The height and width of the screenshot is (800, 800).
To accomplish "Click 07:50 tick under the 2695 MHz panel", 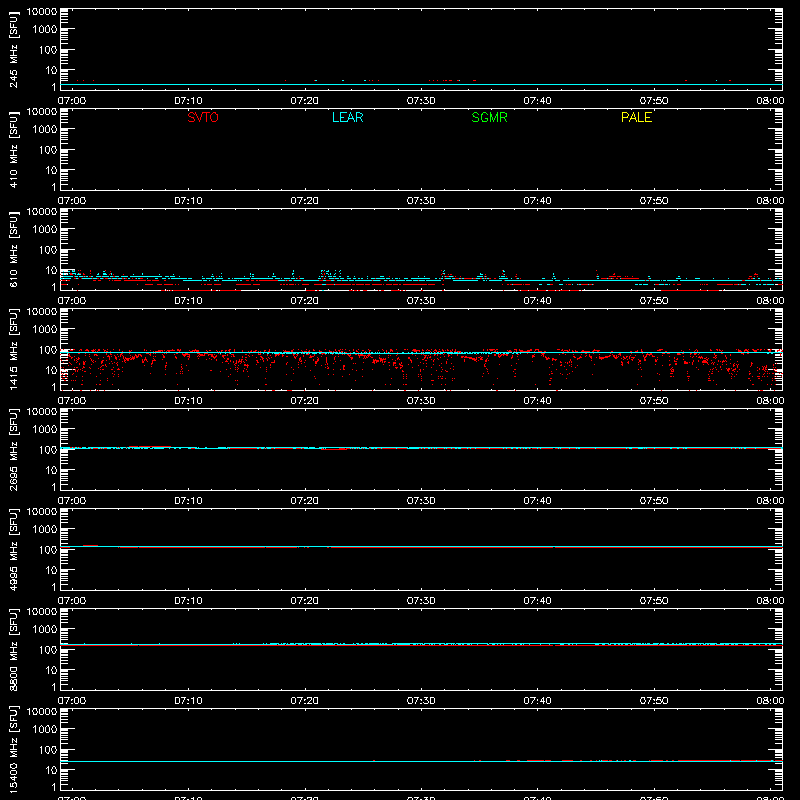I will click(654, 501).
